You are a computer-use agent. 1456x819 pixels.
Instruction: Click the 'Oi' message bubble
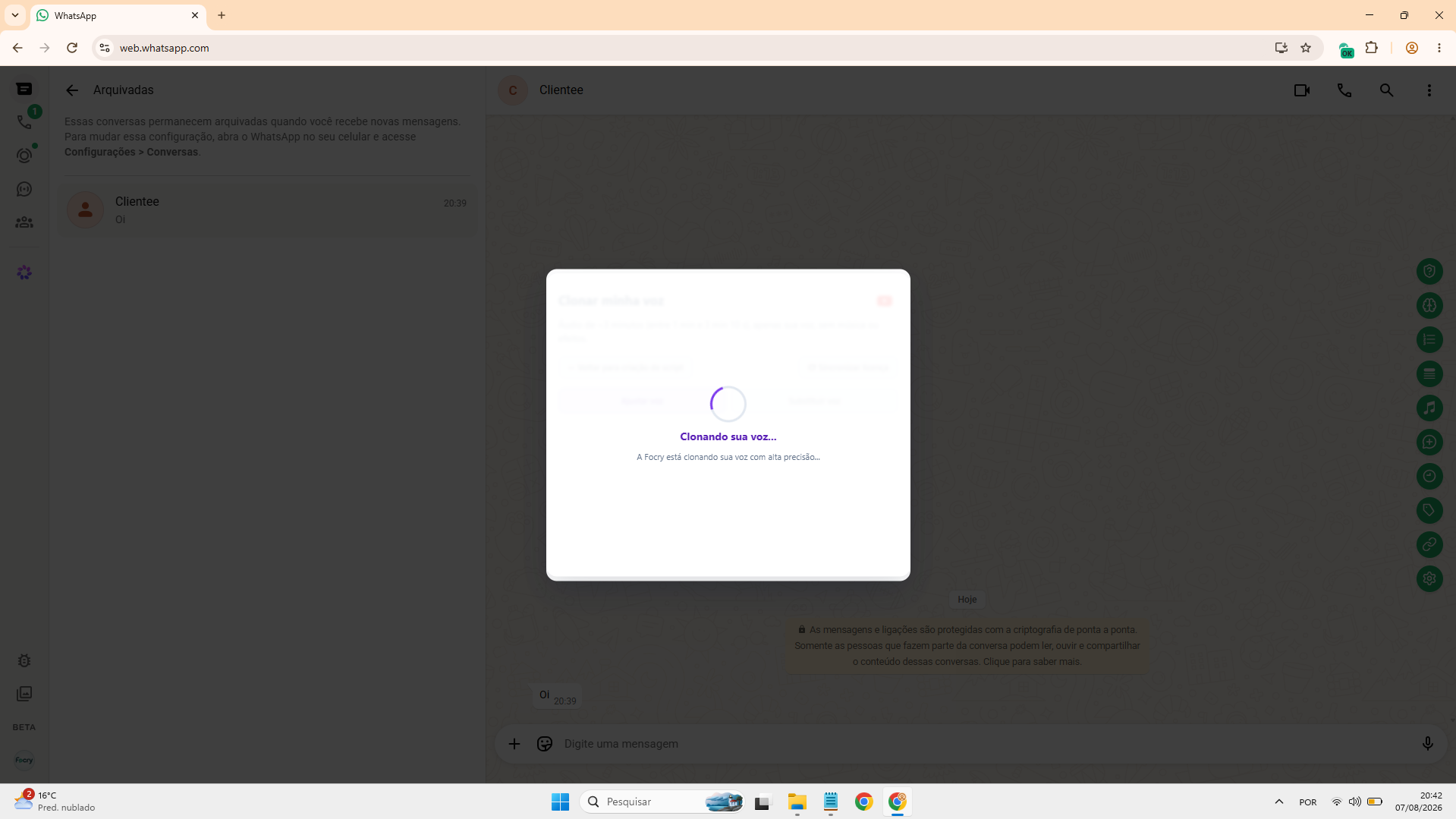556,696
